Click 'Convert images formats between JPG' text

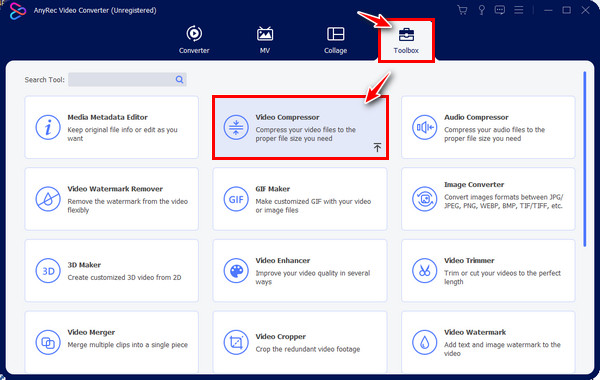[x=504, y=201]
